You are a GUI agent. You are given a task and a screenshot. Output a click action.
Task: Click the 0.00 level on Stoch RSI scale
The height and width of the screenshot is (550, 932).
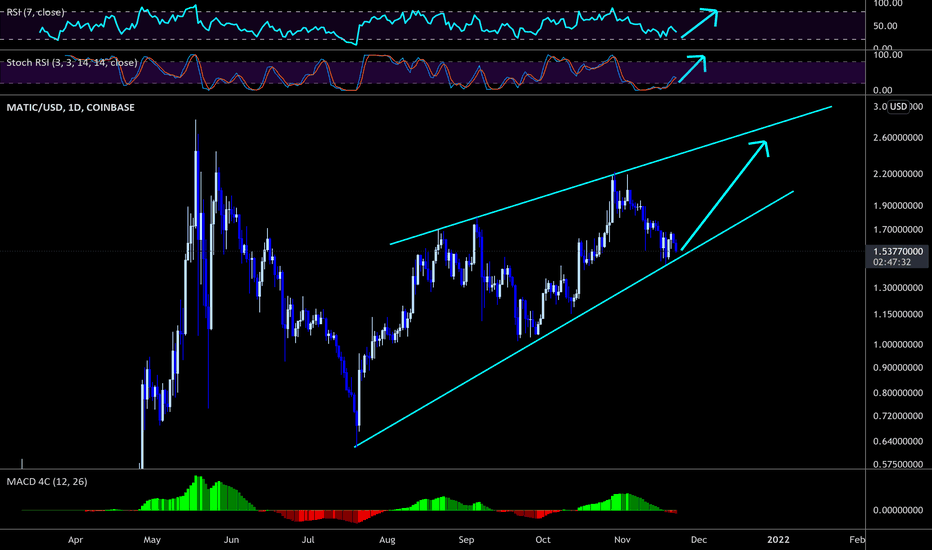[x=883, y=90]
